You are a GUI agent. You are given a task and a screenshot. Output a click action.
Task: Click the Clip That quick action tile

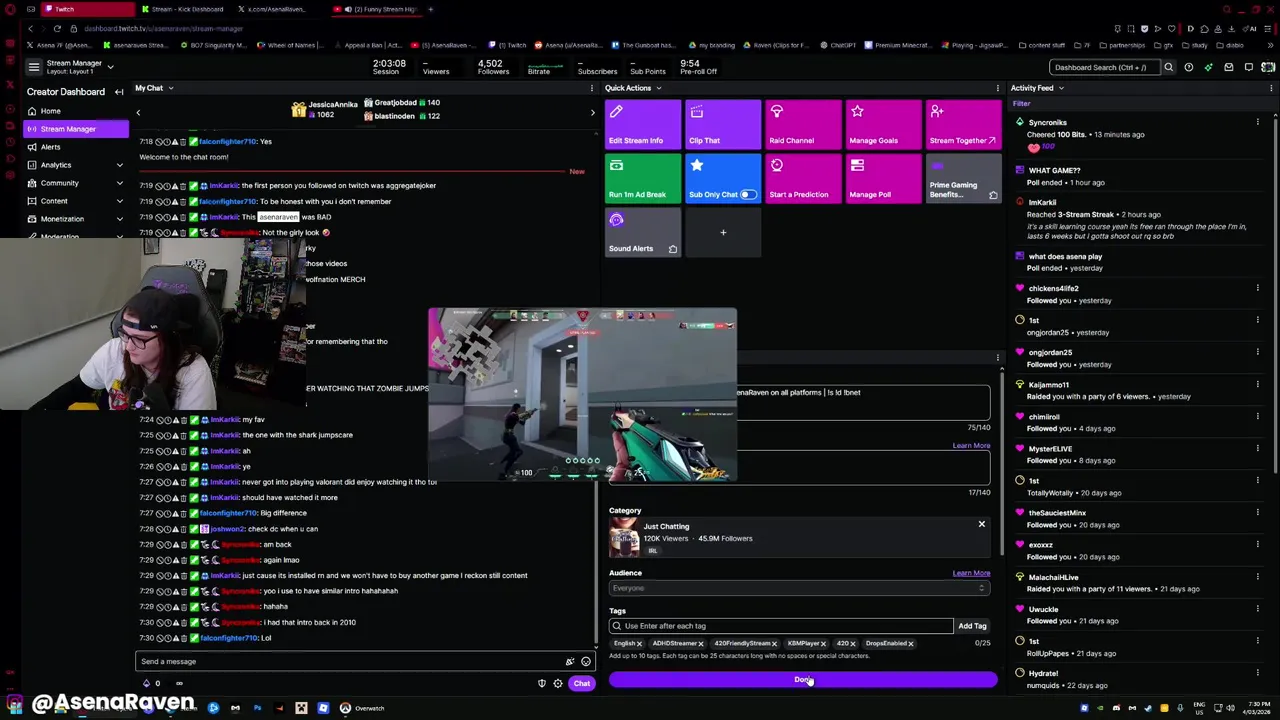tap(723, 125)
